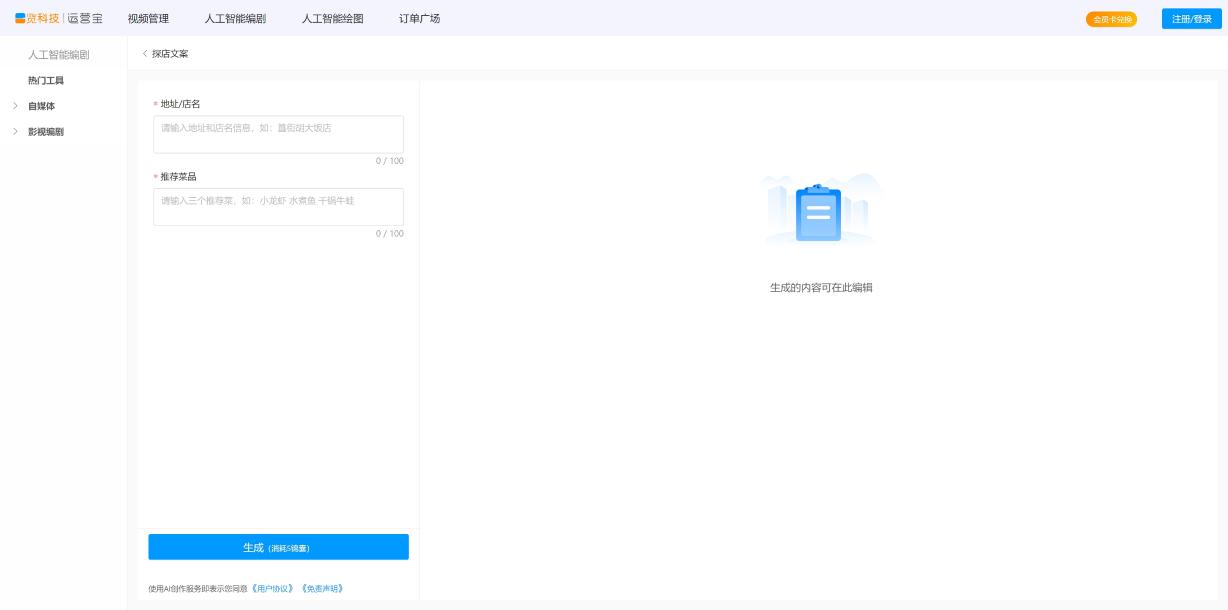Go to 订单广场
The image size is (1228, 610).
419,18
